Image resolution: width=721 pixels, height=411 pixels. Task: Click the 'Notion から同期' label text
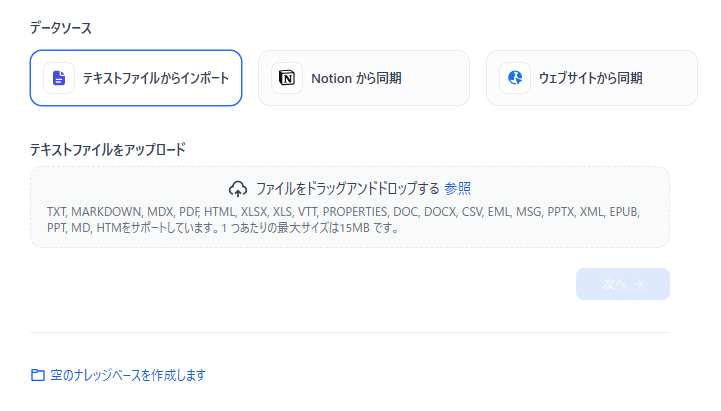click(356, 79)
